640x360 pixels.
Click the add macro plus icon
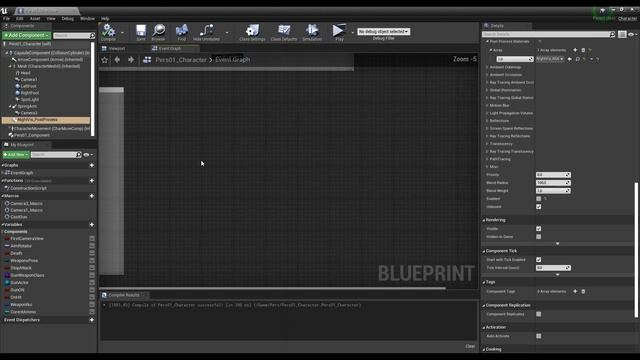91,196
